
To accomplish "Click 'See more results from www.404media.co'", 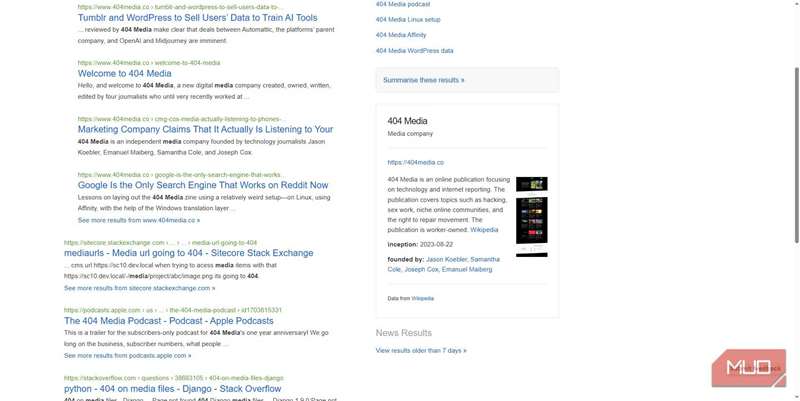I will coord(139,220).
